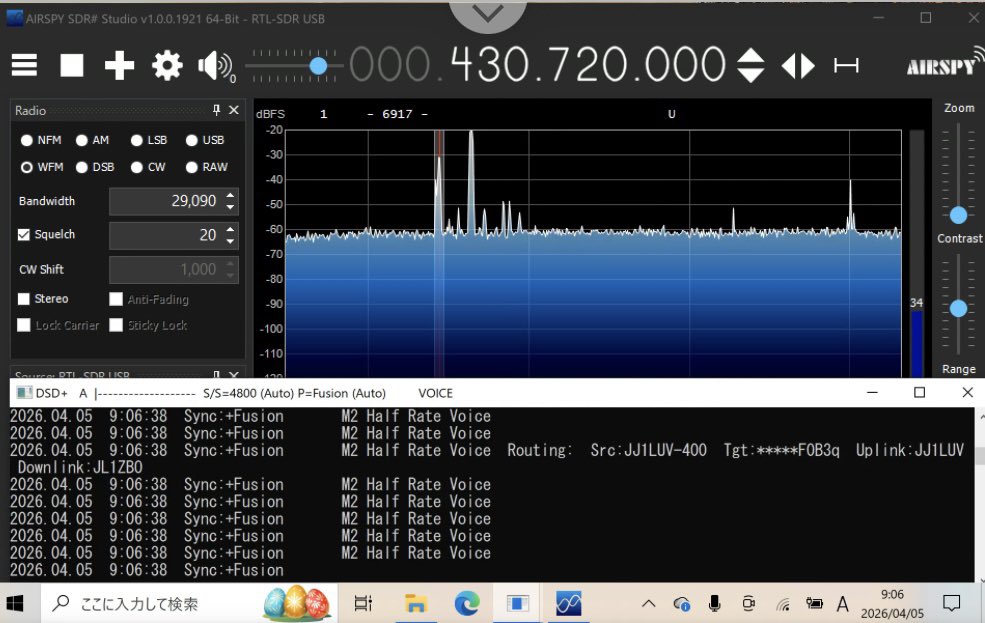Click the Zoom slider knob
This screenshot has height=623, width=985.
[x=958, y=215]
